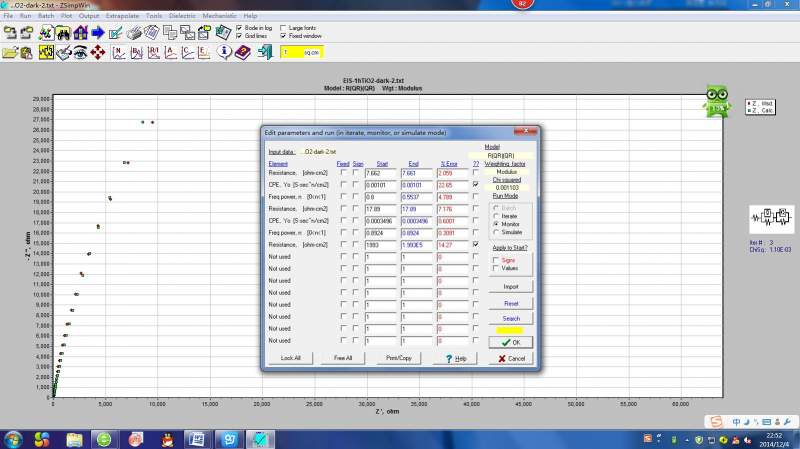This screenshot has height=449, width=800.
Task: Click the pen on notepad toolbar icon
Action: (x=63, y=52)
